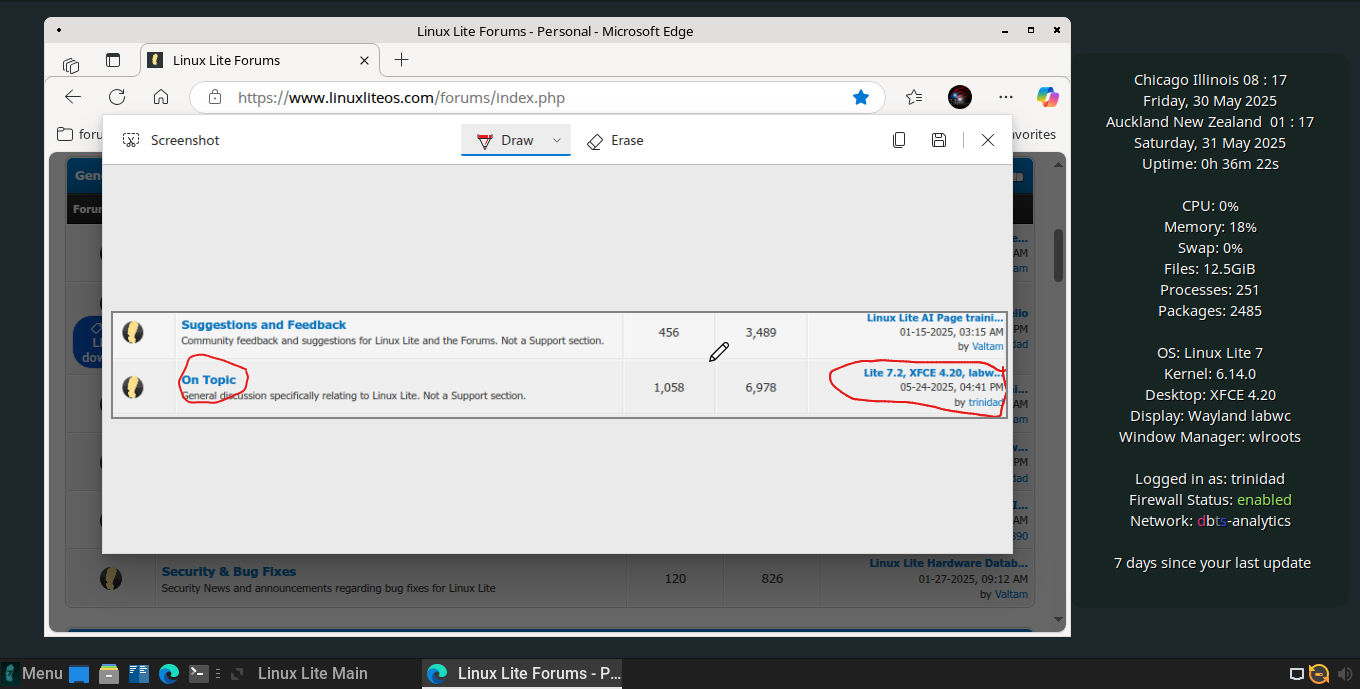Click 'Suggestions and Feedback' in the screenshot preview

click(x=263, y=325)
